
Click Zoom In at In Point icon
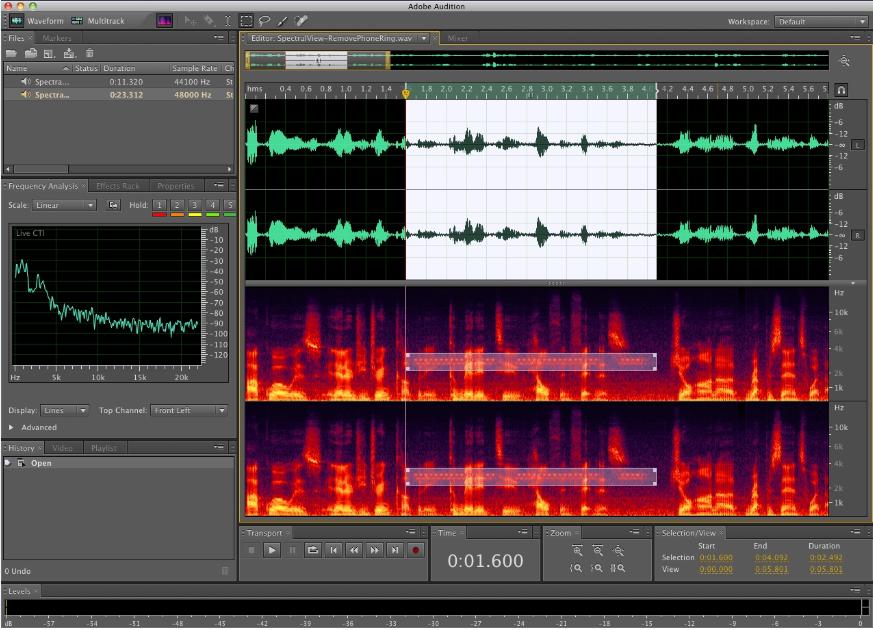pos(576,568)
